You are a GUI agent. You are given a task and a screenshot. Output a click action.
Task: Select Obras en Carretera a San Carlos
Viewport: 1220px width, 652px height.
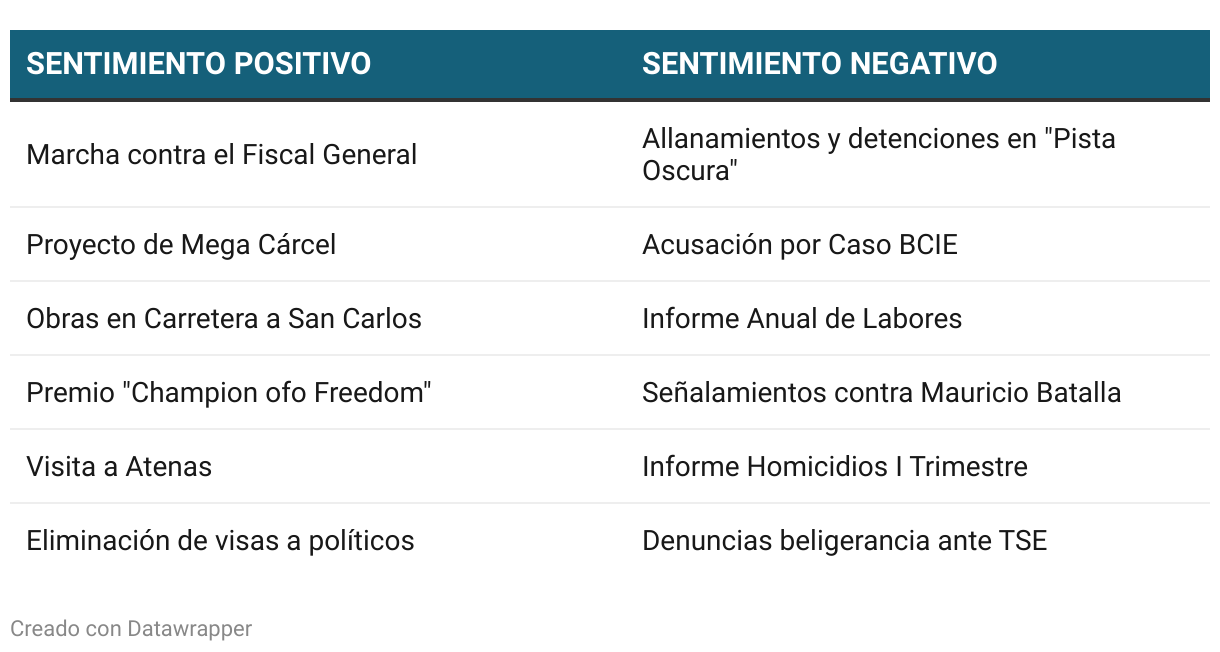point(224,319)
